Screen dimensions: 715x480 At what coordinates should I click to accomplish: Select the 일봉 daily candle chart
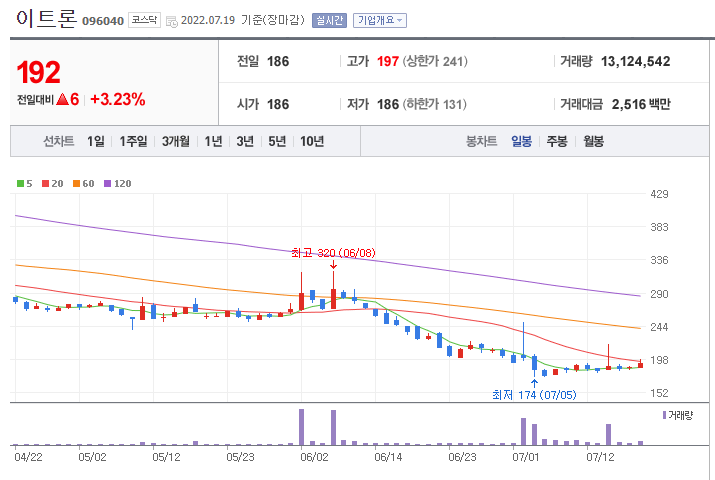[521, 141]
